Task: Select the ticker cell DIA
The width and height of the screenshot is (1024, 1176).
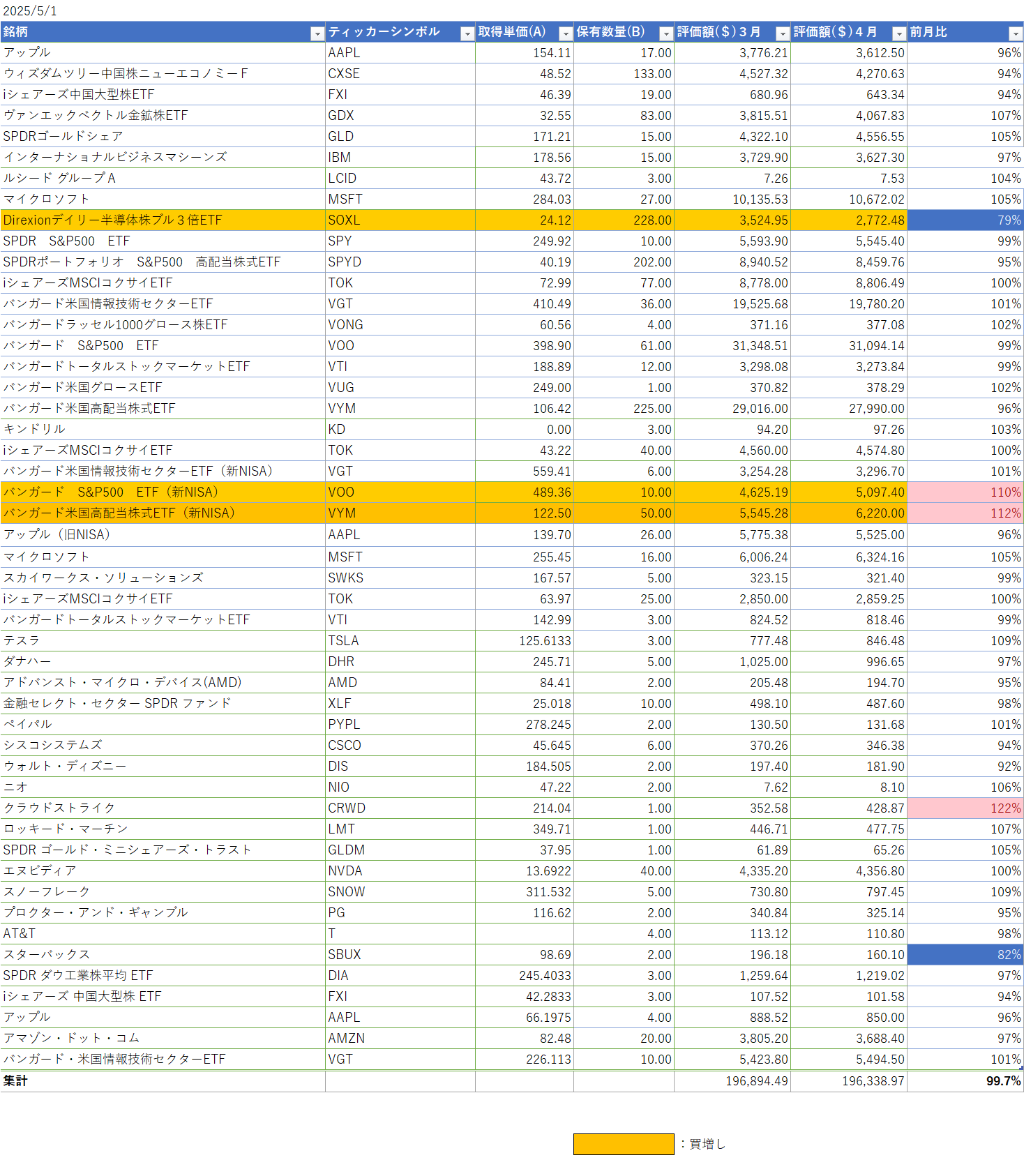Action: click(400, 976)
